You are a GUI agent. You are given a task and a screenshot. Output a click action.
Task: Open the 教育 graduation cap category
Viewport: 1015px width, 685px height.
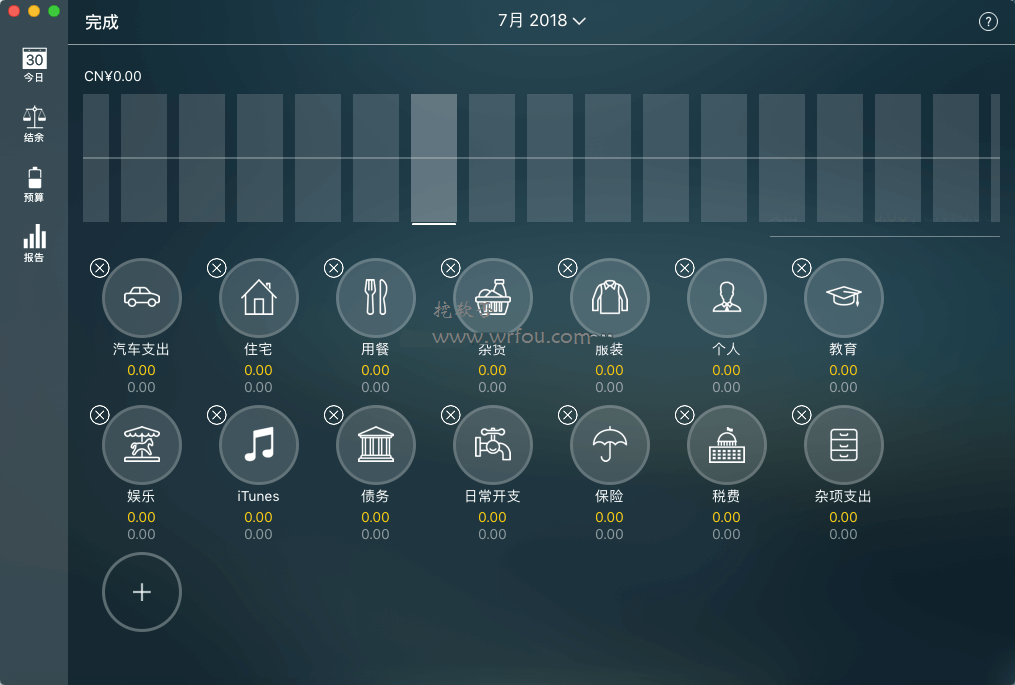pos(843,298)
